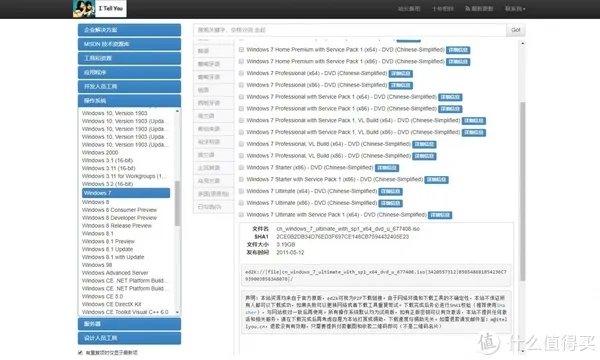Check Windows 7 Ultimate (x64) DVD box
Screen dimensions: 600x360
point(241,191)
